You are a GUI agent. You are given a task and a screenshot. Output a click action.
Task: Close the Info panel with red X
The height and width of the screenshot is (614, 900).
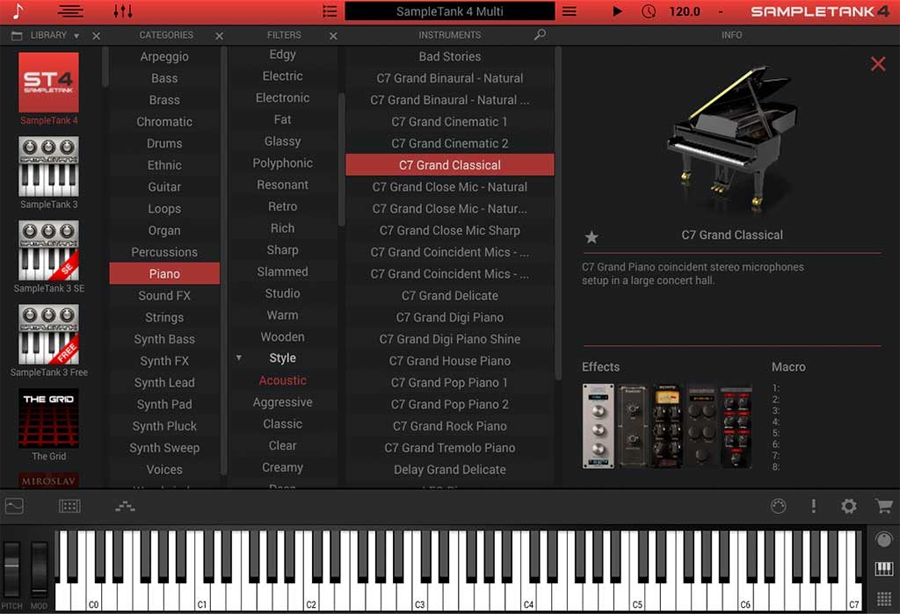[x=878, y=63]
